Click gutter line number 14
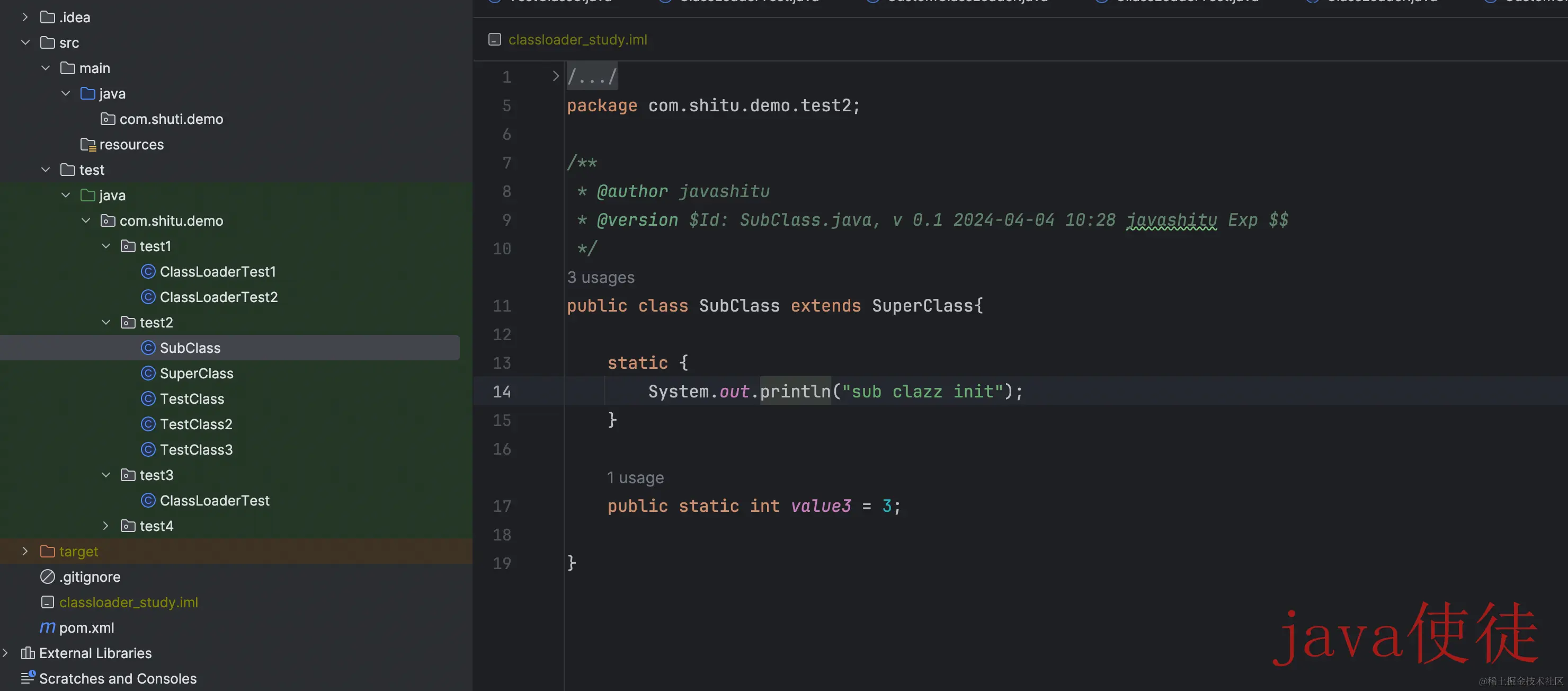Screen dimensions: 1568x691 (x=502, y=392)
